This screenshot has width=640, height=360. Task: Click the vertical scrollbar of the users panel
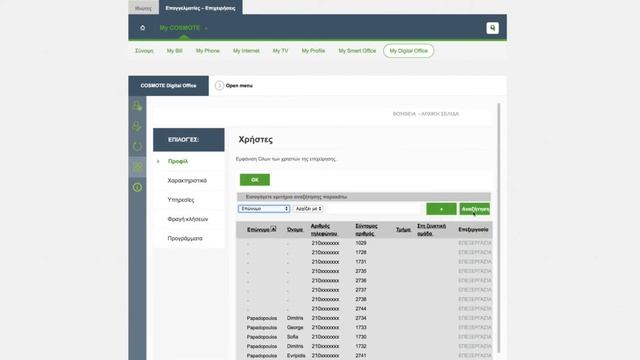[499, 228]
